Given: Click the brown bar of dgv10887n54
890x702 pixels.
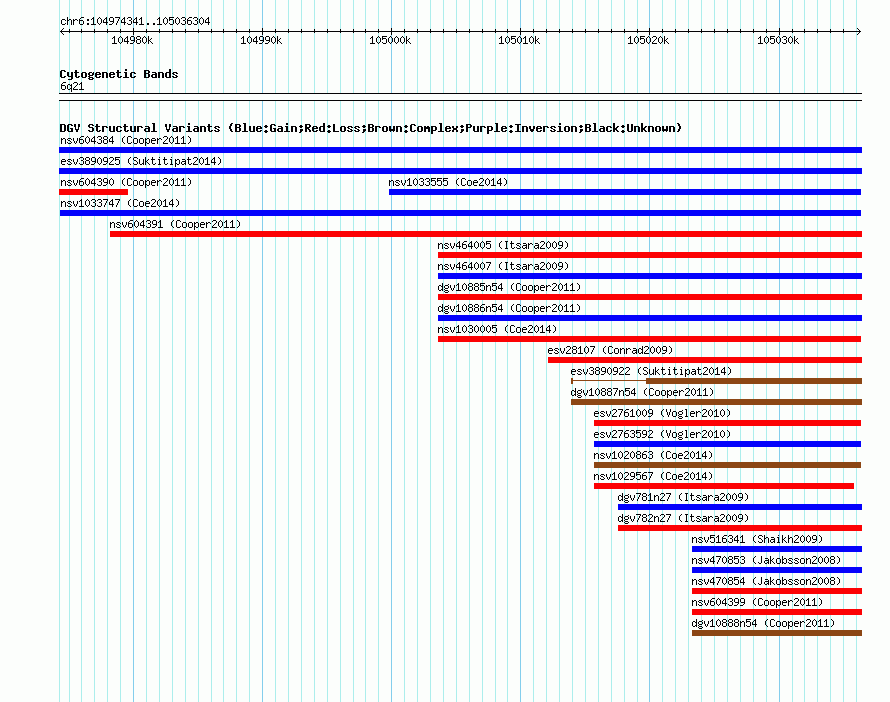Looking at the screenshot, I should (716, 402).
